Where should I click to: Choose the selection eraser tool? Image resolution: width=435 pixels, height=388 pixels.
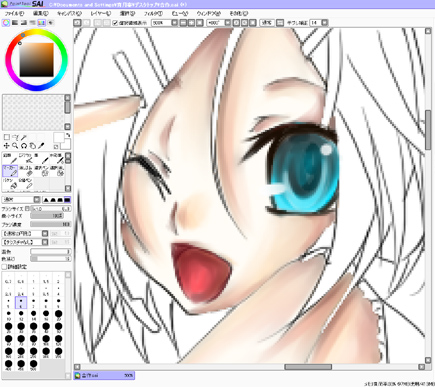[x=57, y=171]
